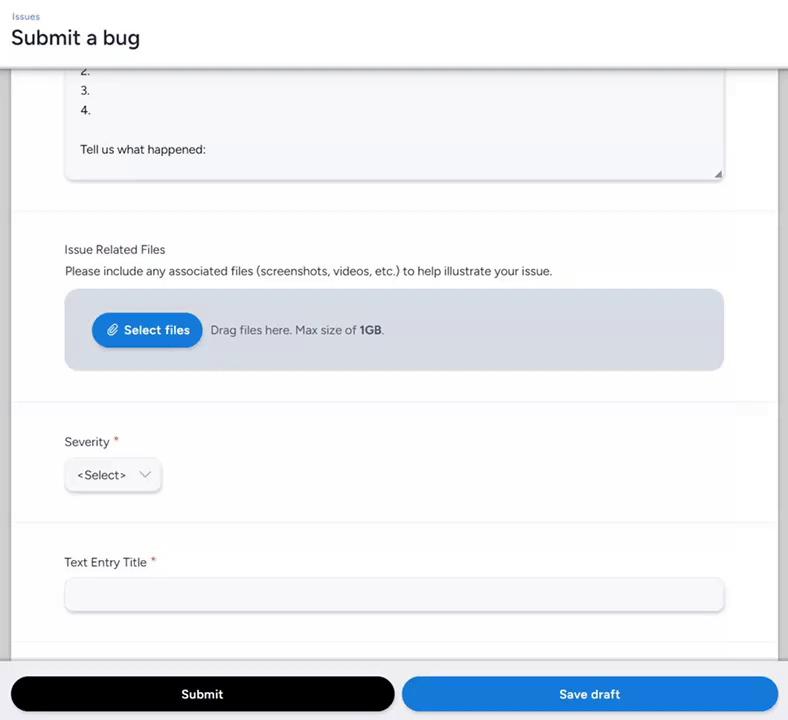Image resolution: width=788 pixels, height=720 pixels.
Task: Open the Severity <Select> combo box
Action: coord(112,475)
